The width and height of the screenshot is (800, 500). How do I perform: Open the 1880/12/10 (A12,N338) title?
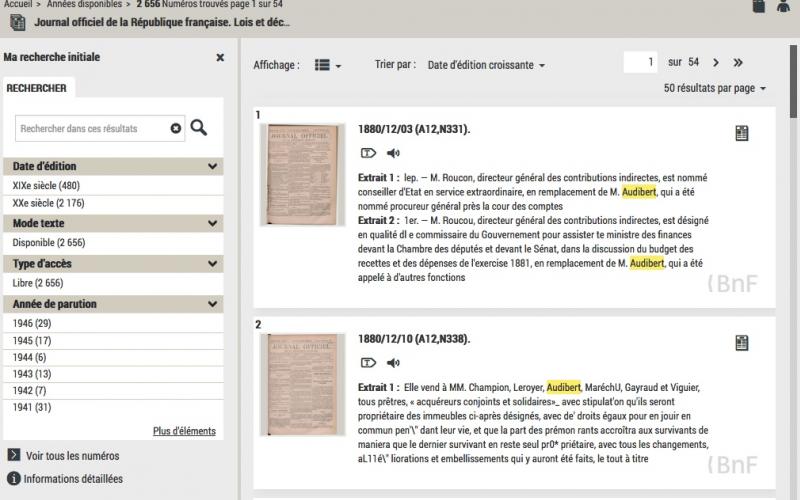click(x=414, y=339)
